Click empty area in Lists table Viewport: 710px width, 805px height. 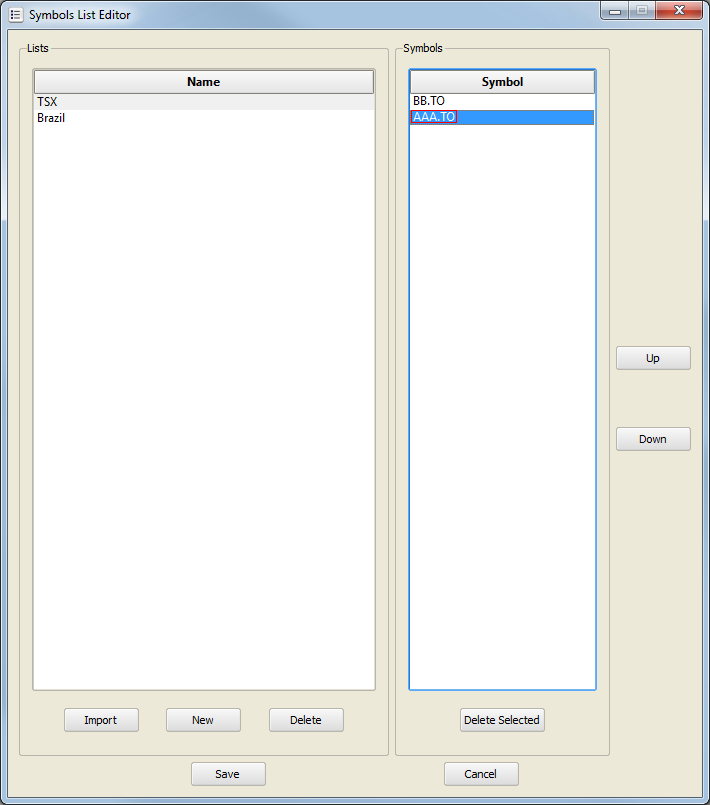203,400
